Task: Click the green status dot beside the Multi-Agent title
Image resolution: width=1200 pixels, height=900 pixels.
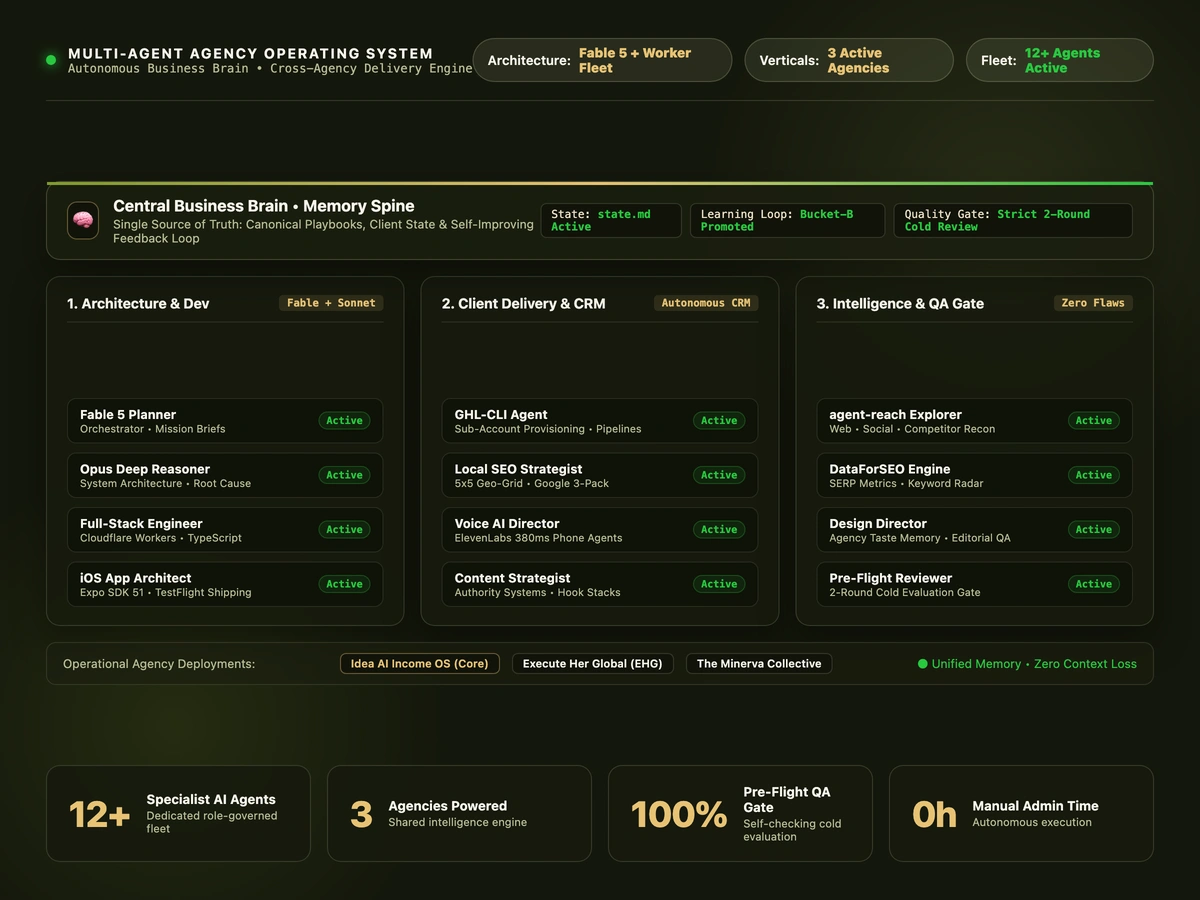Action: (x=51, y=60)
